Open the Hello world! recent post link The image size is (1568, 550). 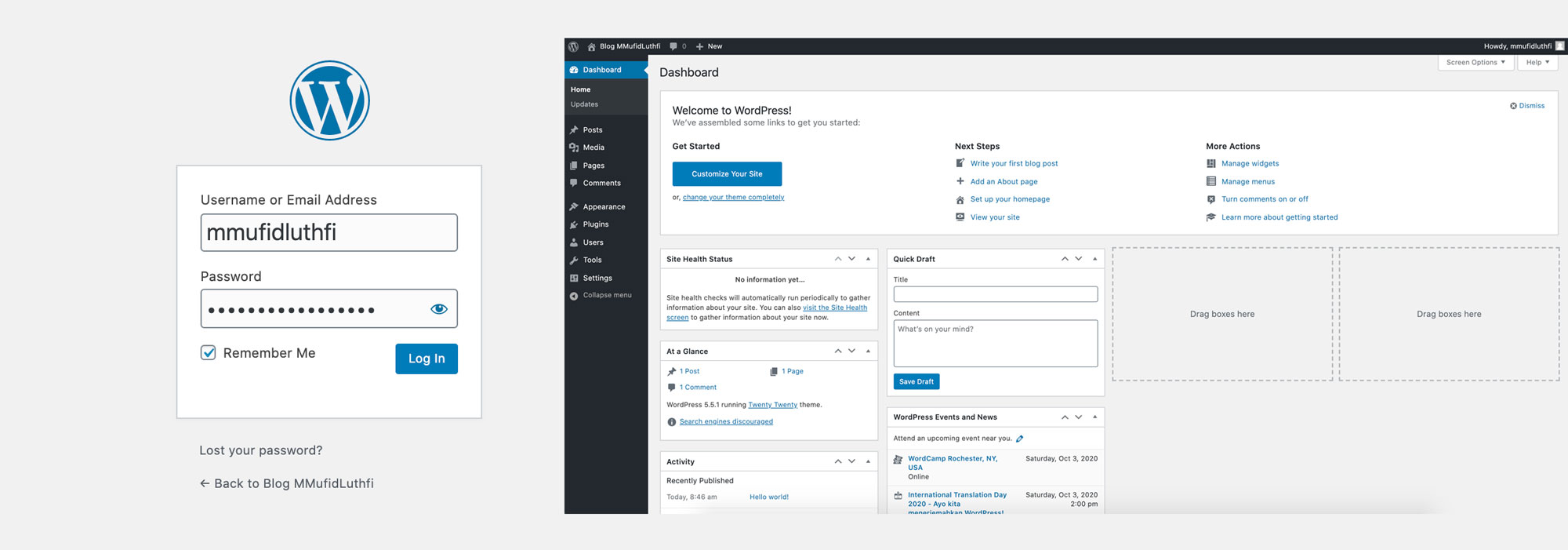pos(769,497)
